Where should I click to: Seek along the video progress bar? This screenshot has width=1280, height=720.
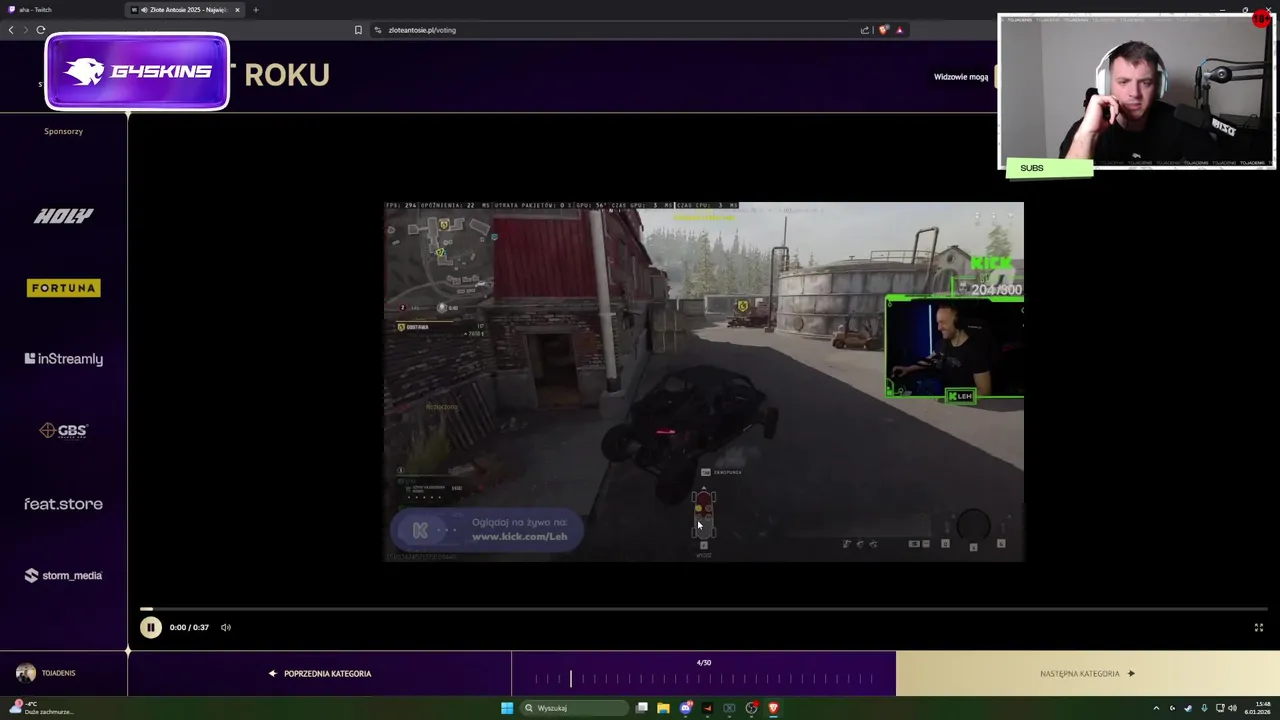tap(704, 608)
